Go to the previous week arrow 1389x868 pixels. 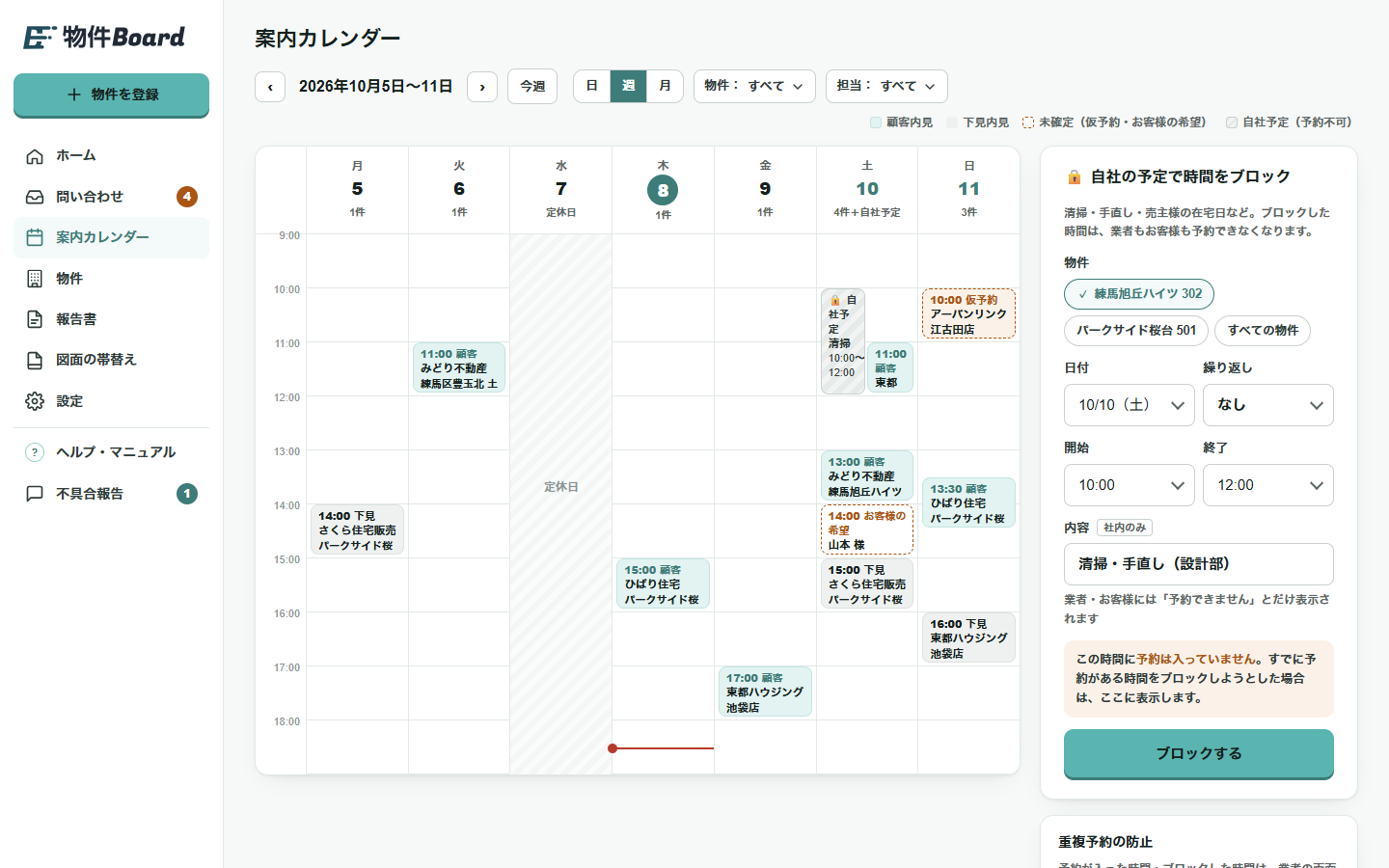(x=270, y=87)
